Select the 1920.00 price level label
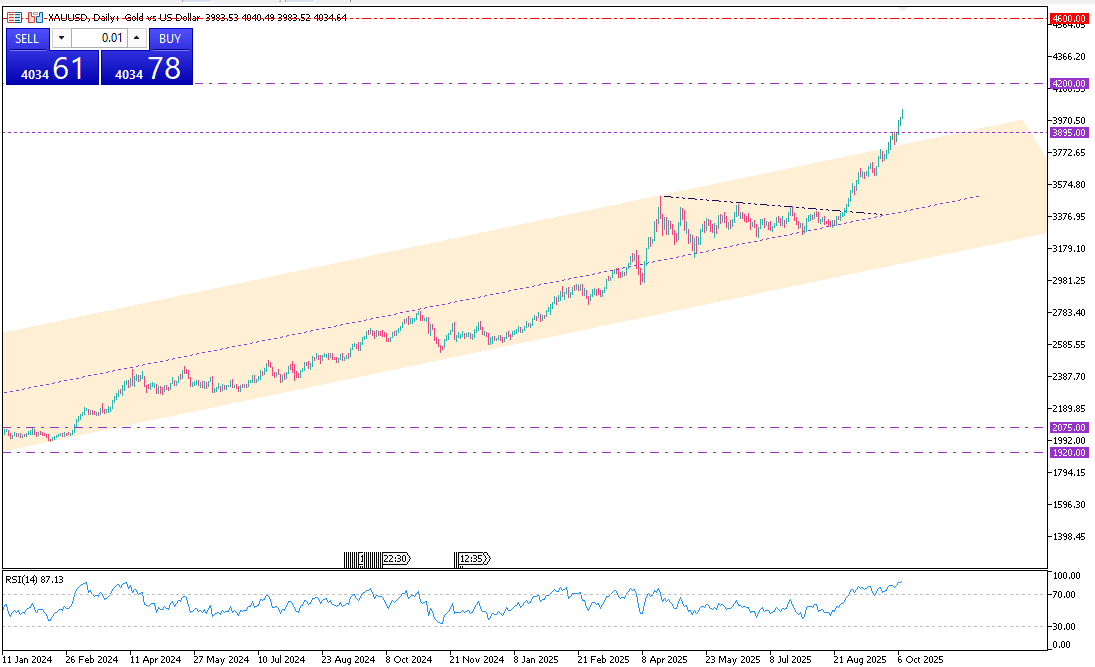The image size is (1095, 667). tap(1068, 452)
